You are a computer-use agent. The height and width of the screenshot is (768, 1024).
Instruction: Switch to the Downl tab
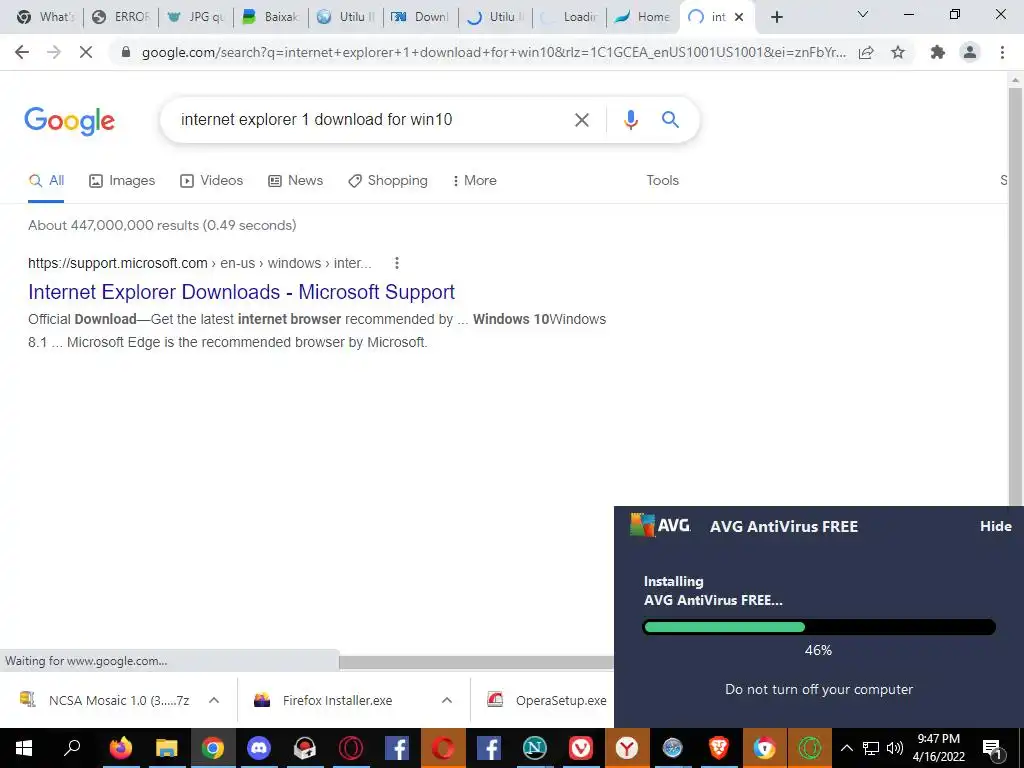tap(421, 17)
